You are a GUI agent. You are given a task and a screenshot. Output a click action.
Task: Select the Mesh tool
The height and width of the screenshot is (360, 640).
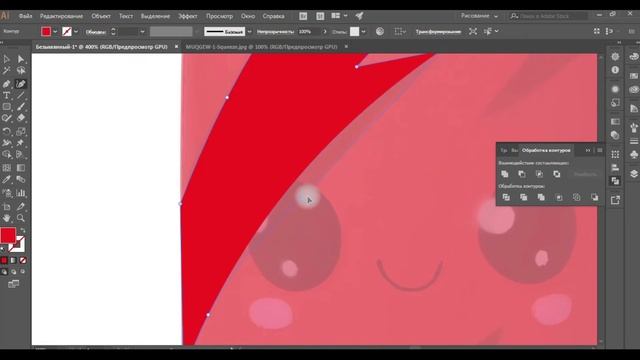(7, 168)
